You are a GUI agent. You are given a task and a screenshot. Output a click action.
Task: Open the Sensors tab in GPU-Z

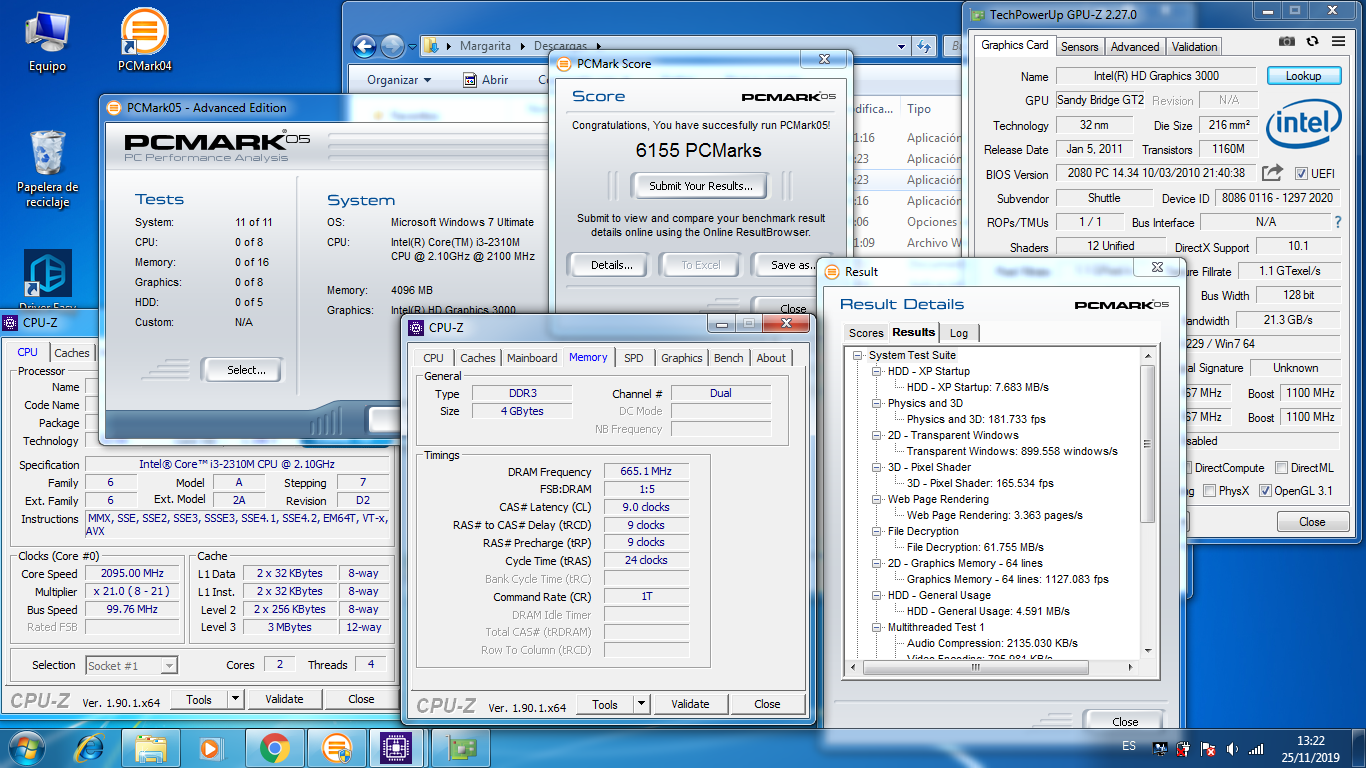pyautogui.click(x=1080, y=47)
